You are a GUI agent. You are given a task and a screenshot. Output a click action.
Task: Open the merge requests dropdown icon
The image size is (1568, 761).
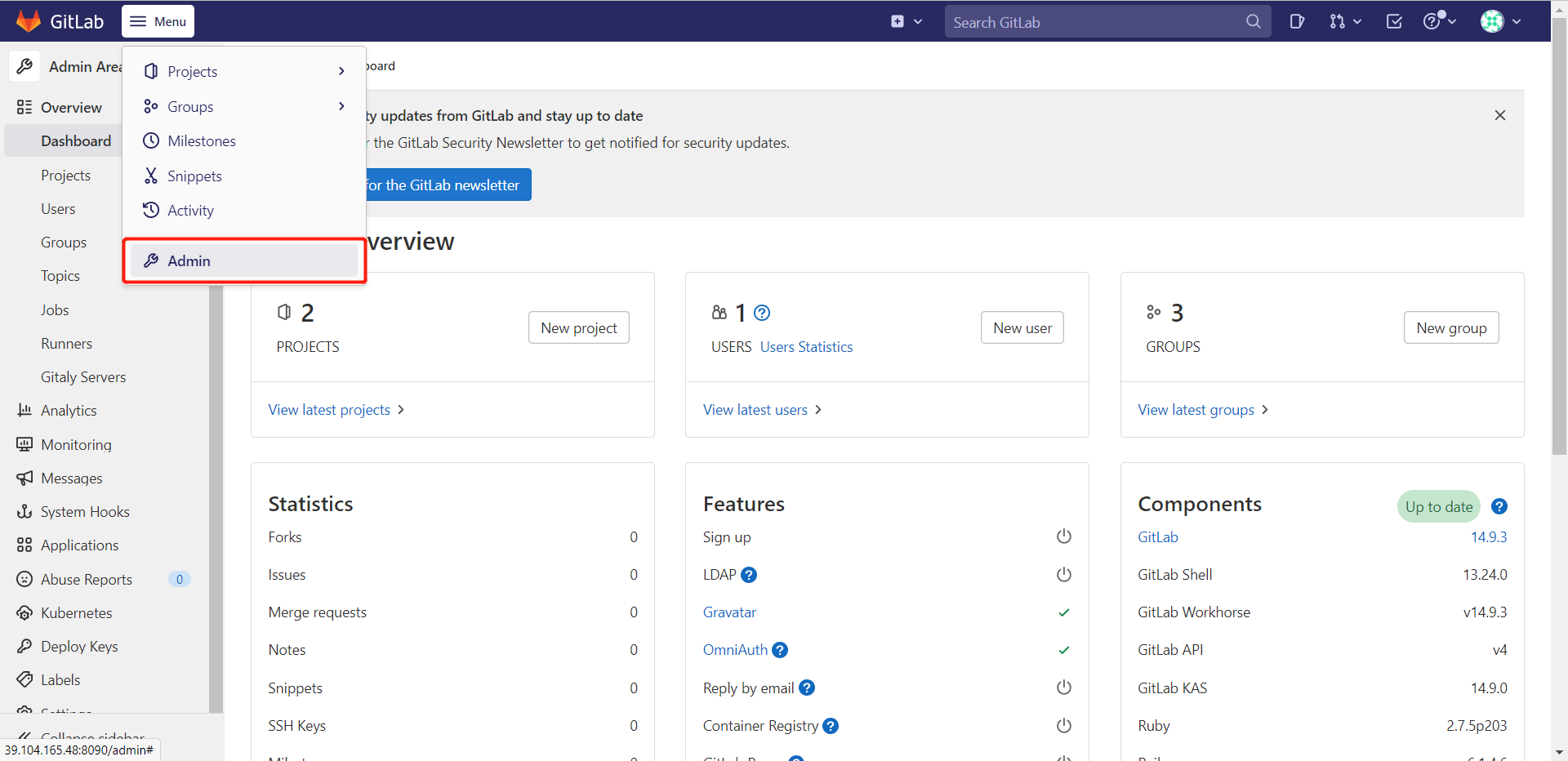[1345, 22]
